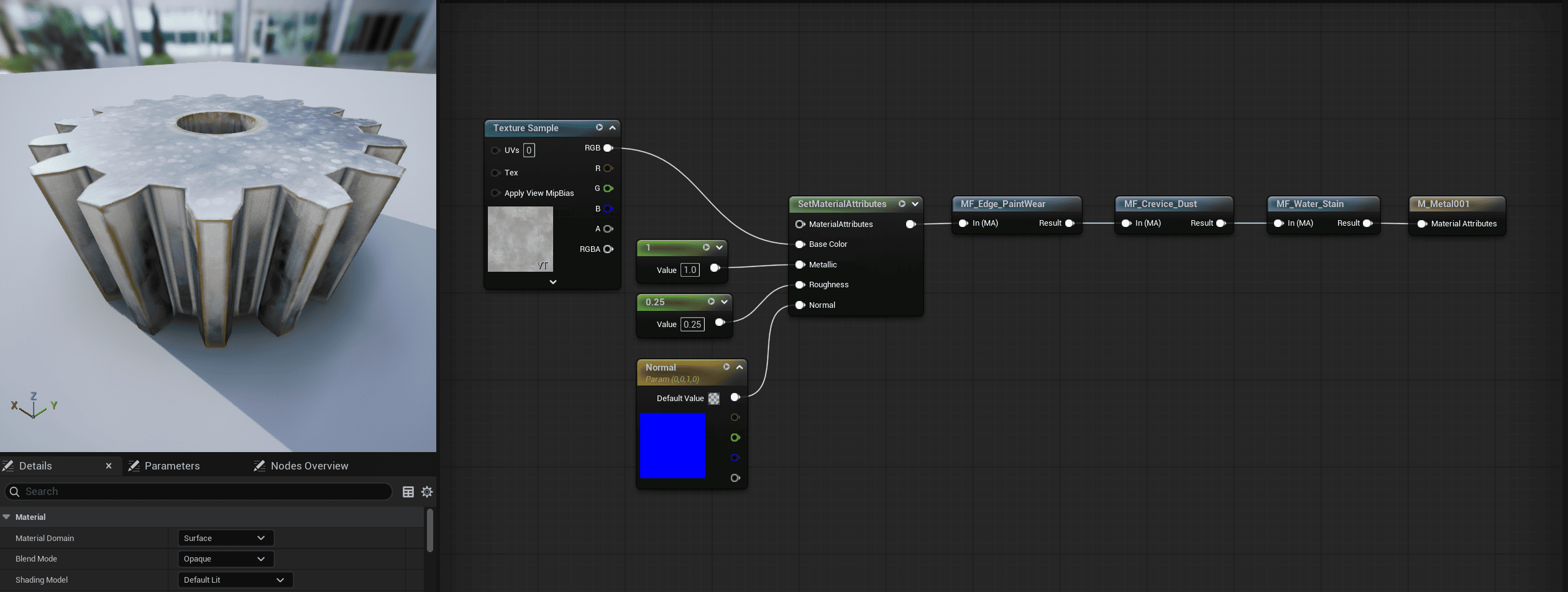Switch to the Nodes Overview tab
This screenshot has height=592, width=1568.
(x=309, y=466)
